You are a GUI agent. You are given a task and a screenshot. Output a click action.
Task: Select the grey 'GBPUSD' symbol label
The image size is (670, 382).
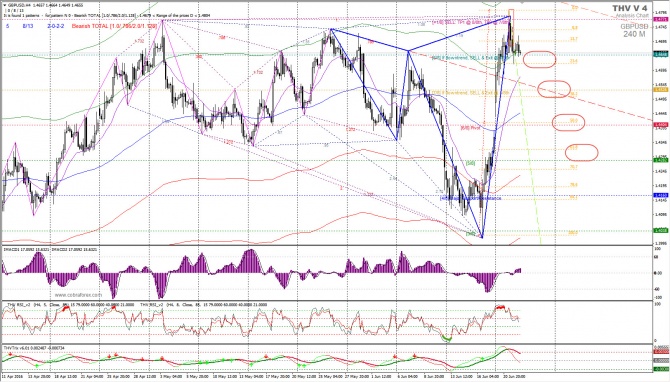(x=634, y=26)
